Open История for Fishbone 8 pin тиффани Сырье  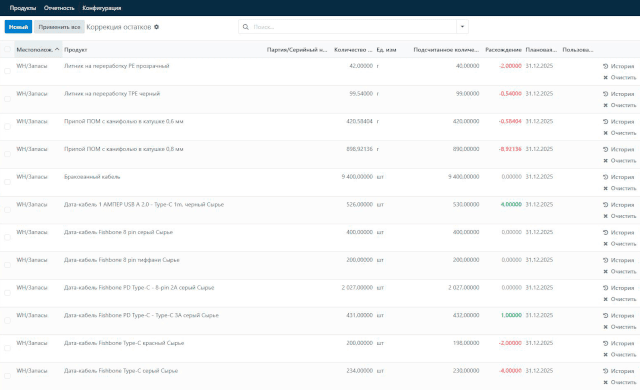click(618, 260)
